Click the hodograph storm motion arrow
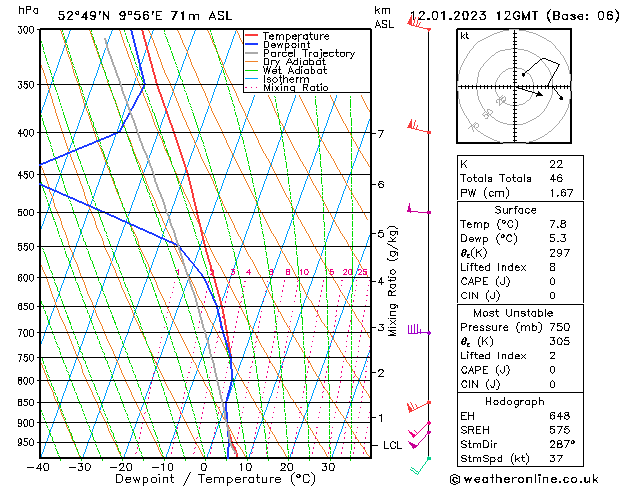Viewport: 629px width, 486px height. point(529,91)
